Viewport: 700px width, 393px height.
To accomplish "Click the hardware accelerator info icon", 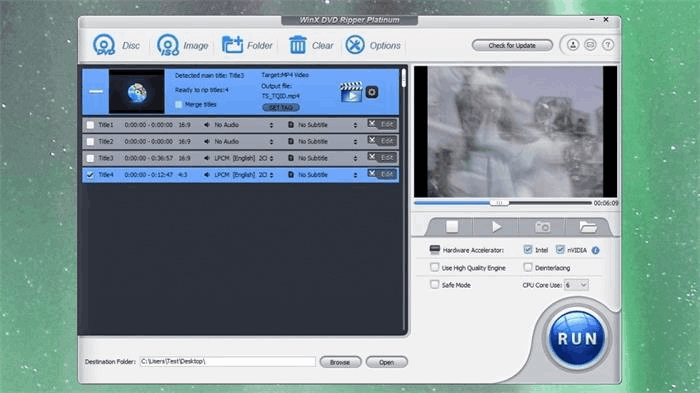I will pos(596,251).
